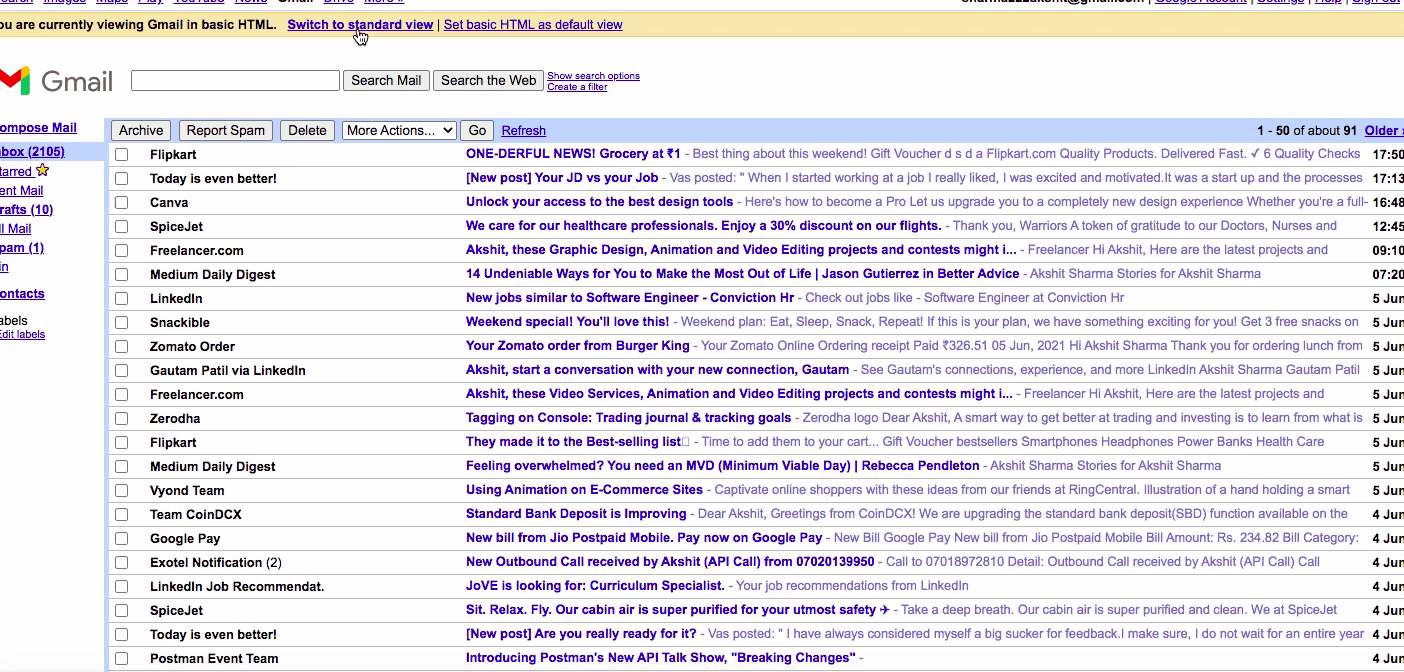Open the Medium Daily Digest 14 Undeniable Ways email

click(x=743, y=273)
